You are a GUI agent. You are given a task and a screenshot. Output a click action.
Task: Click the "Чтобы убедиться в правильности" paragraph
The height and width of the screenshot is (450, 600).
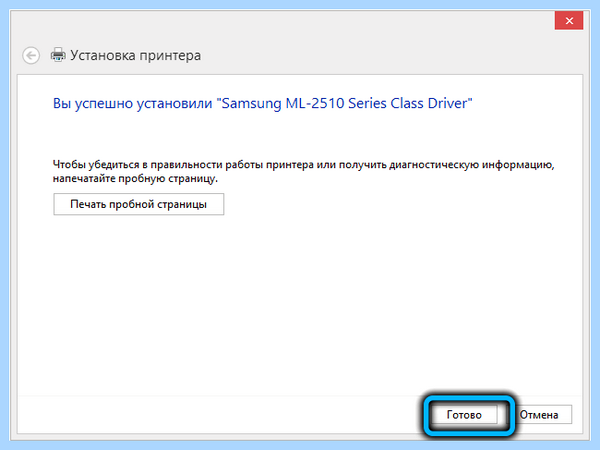tap(303, 171)
